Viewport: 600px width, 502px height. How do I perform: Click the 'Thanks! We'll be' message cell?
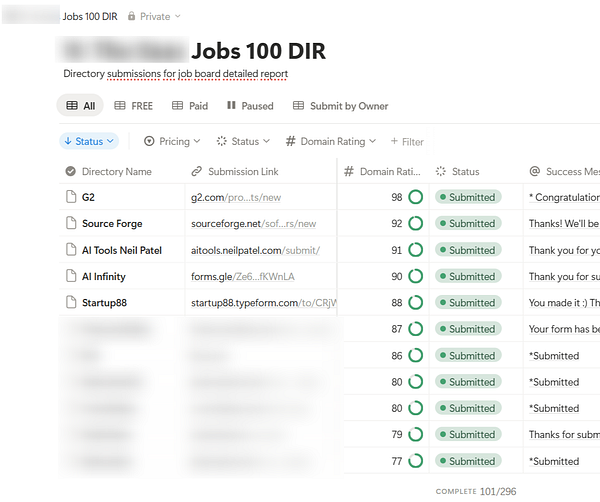(x=562, y=223)
